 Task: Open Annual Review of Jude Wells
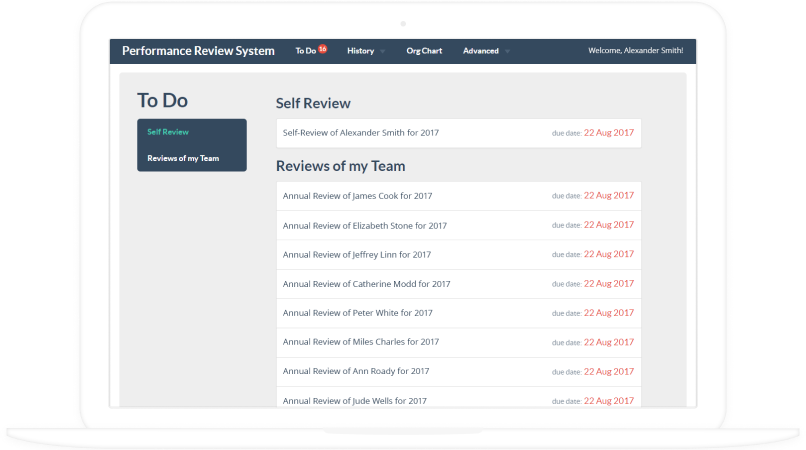point(355,400)
